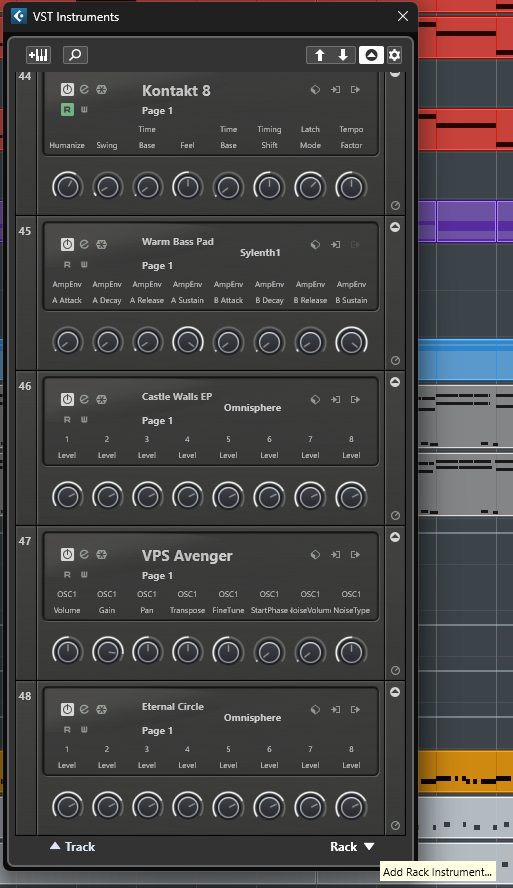
Task: Click the Track section header
Action: (72, 847)
